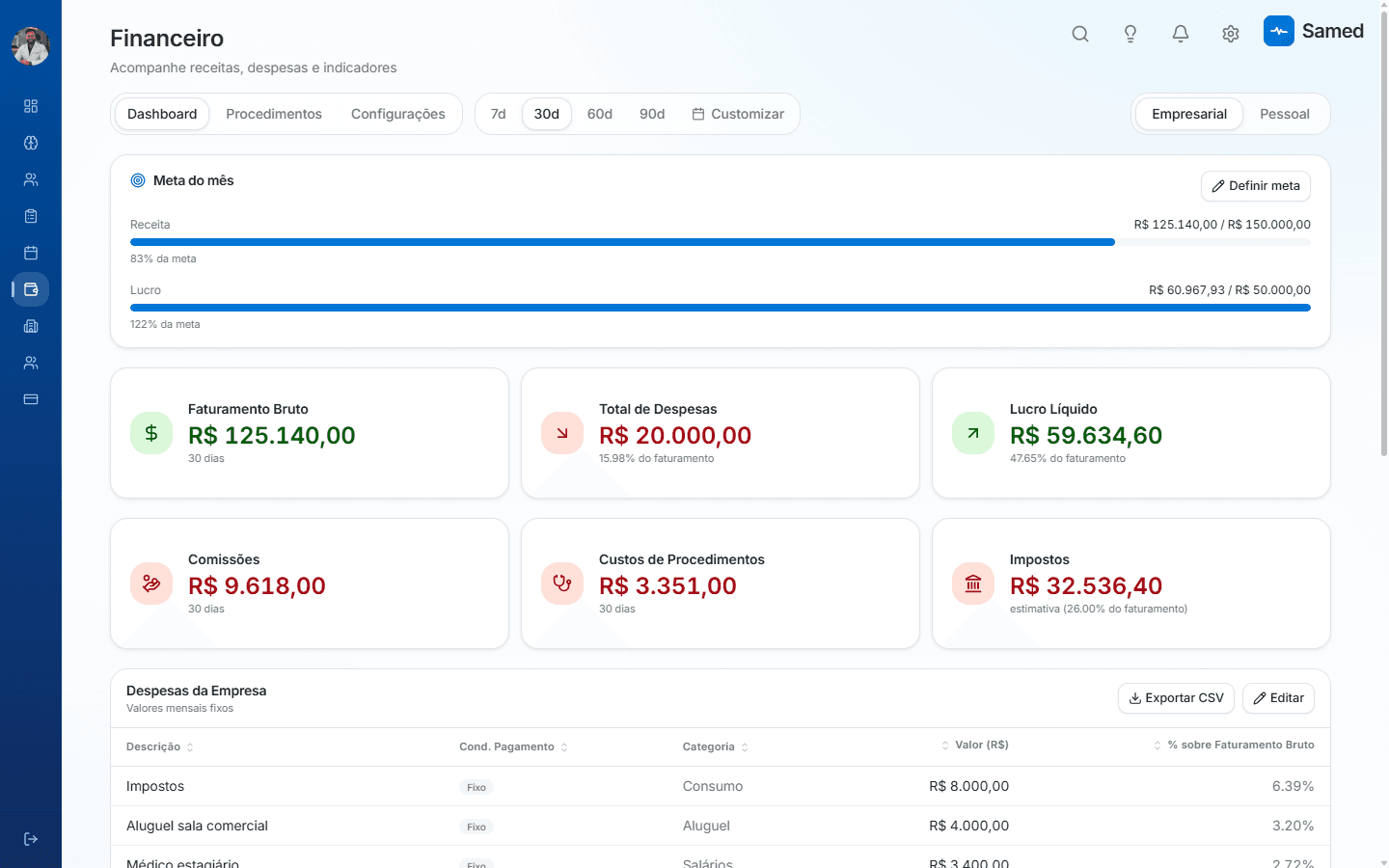Viewport: 1389px width, 868px height.
Task: Click the Samed brand name
Action: [1333, 31]
